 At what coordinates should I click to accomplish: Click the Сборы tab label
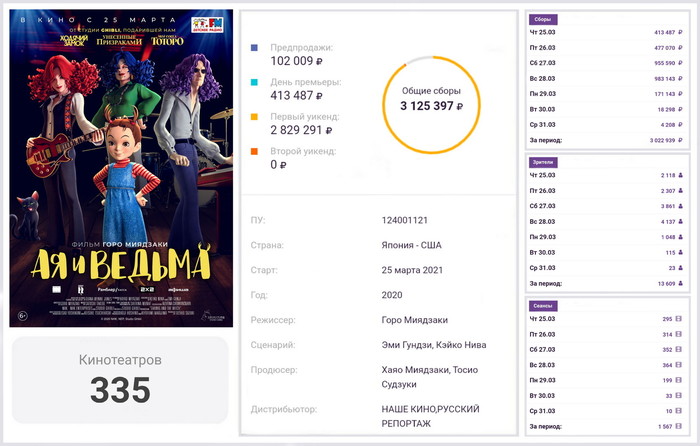[x=544, y=19]
